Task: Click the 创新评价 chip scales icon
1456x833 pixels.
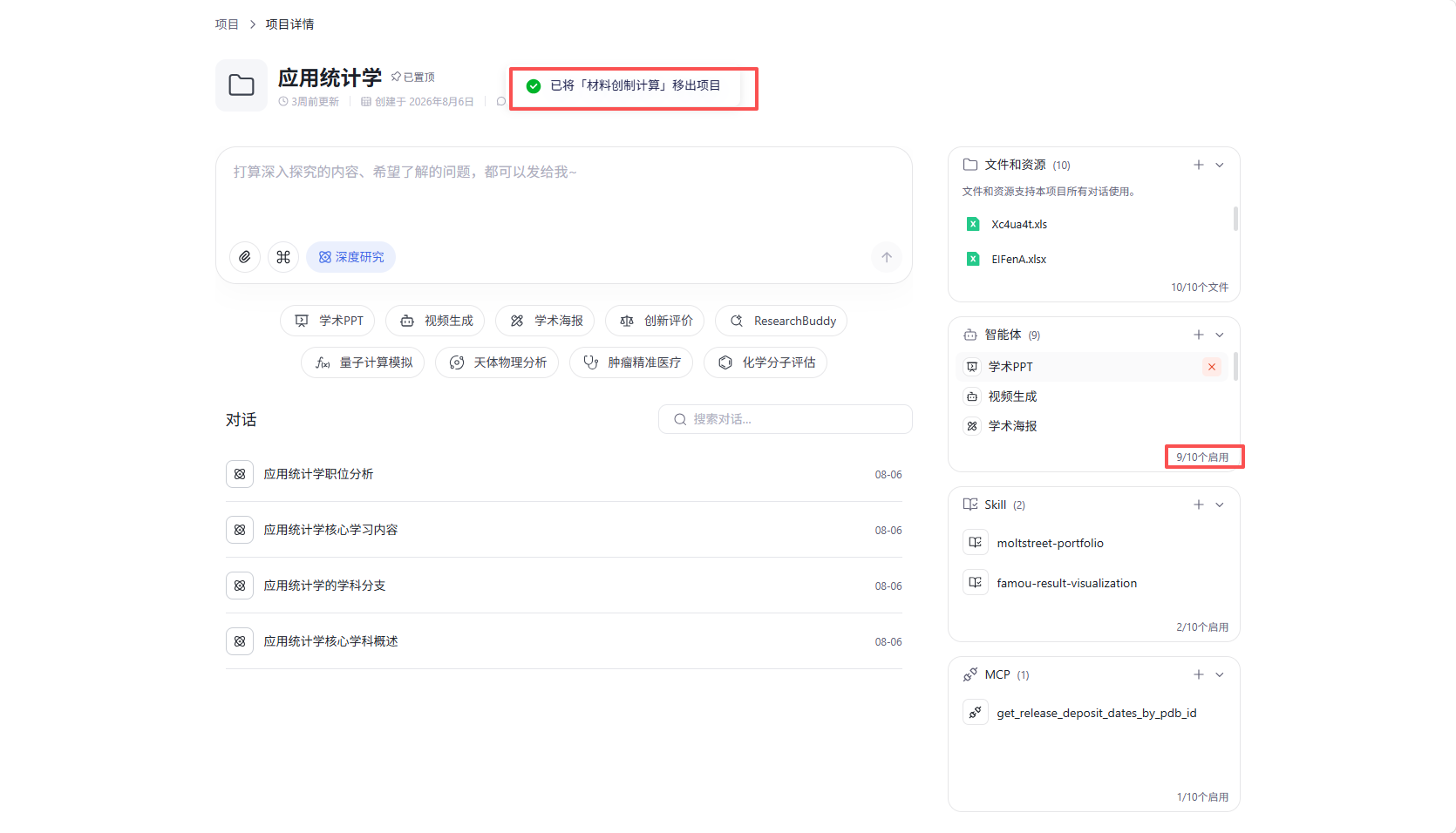Action: [x=627, y=321]
